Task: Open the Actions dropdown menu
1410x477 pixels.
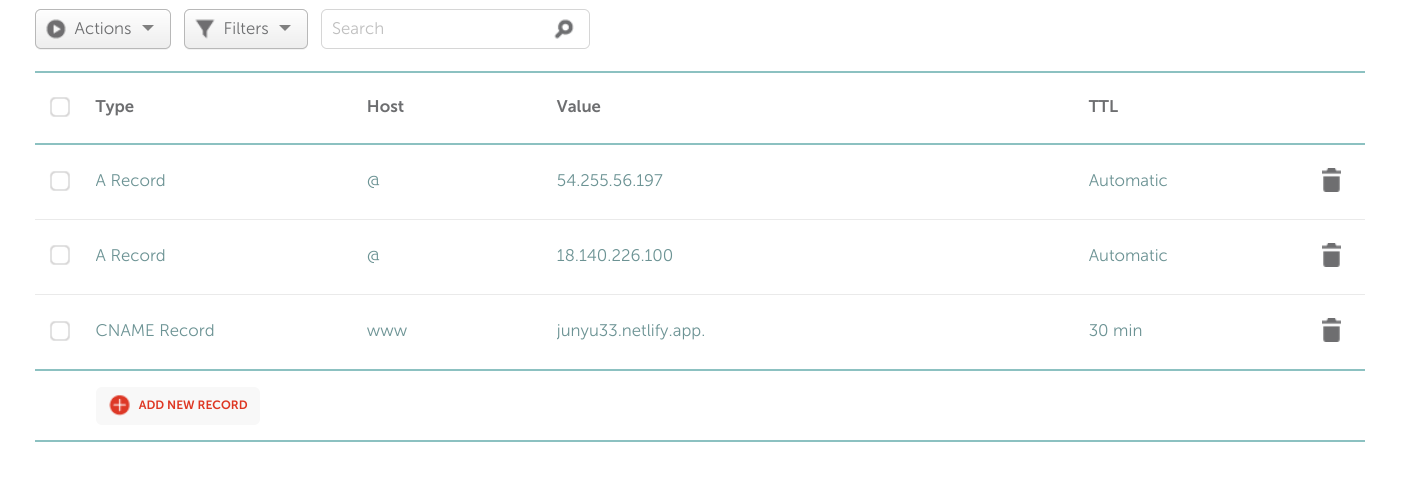Action: (x=103, y=29)
